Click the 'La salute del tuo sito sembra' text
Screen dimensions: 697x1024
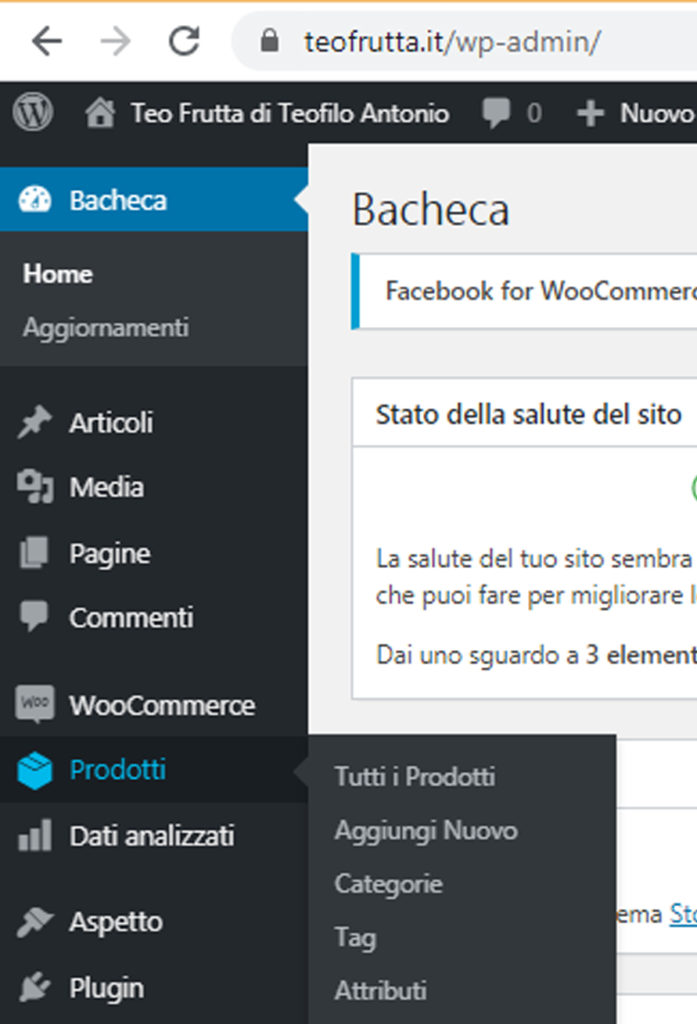coord(534,559)
